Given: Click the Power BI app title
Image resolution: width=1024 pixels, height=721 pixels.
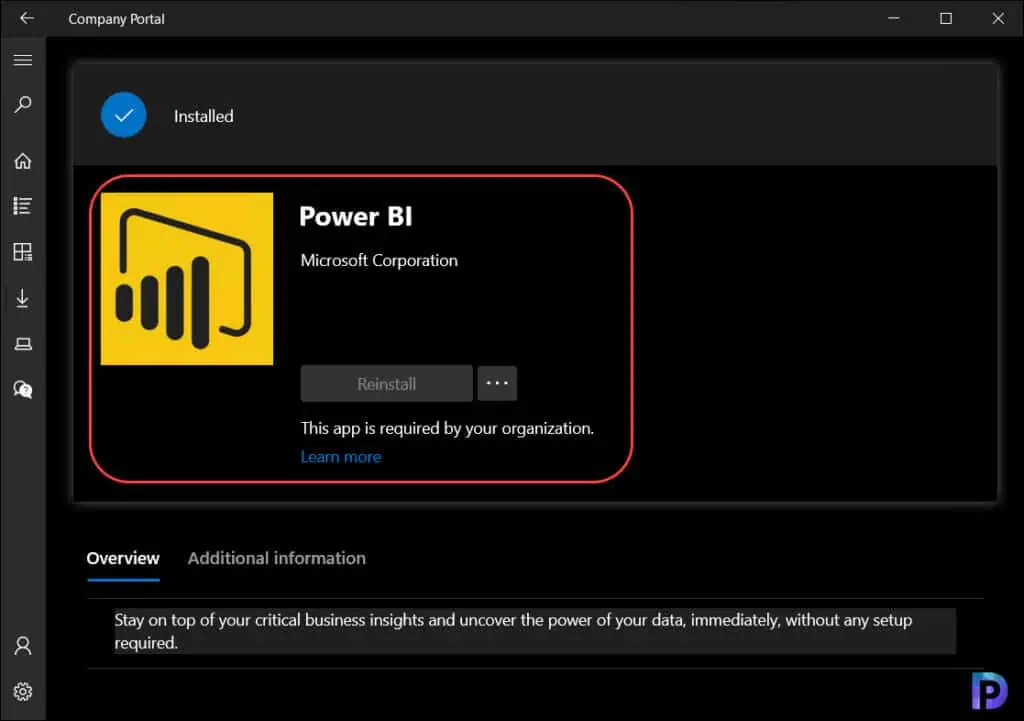Looking at the screenshot, I should click(x=356, y=216).
